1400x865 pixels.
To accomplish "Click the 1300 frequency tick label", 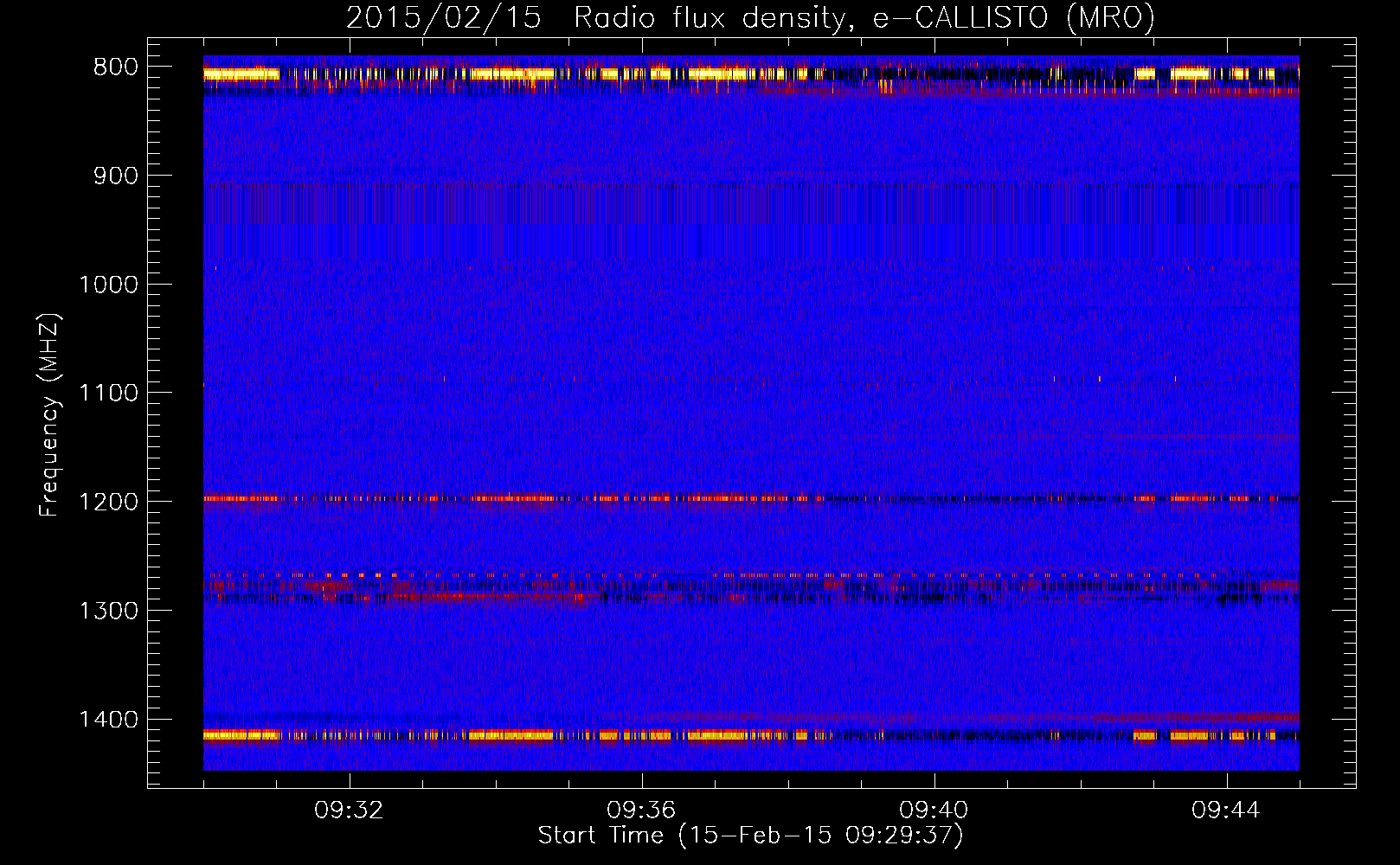I will point(108,611).
